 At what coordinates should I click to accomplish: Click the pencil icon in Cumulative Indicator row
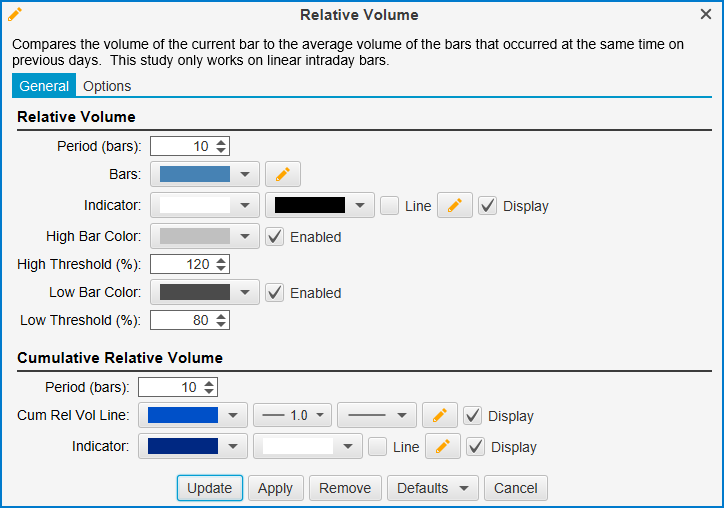pos(442,447)
